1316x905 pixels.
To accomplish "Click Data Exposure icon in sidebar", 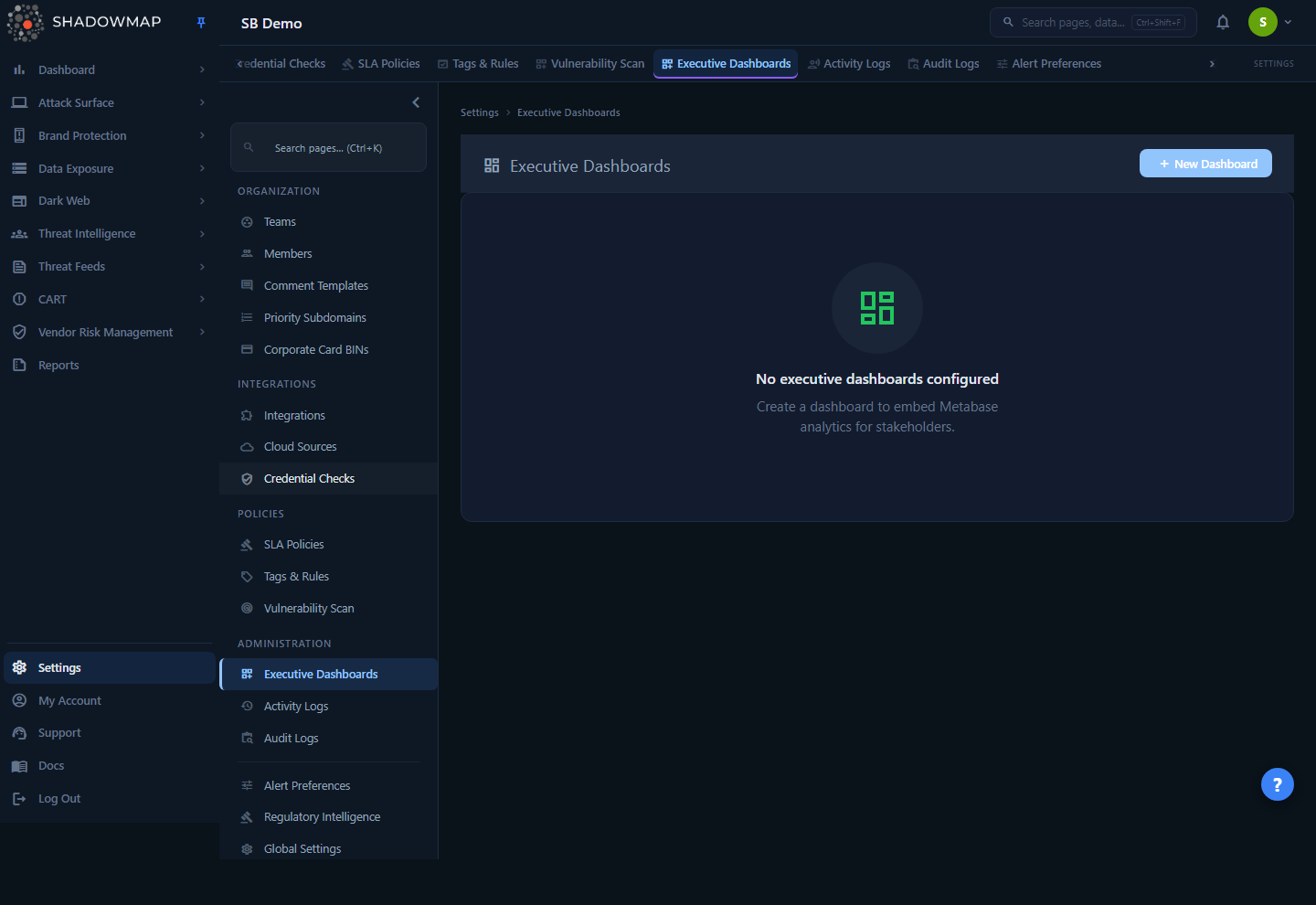I will pyautogui.click(x=19, y=168).
